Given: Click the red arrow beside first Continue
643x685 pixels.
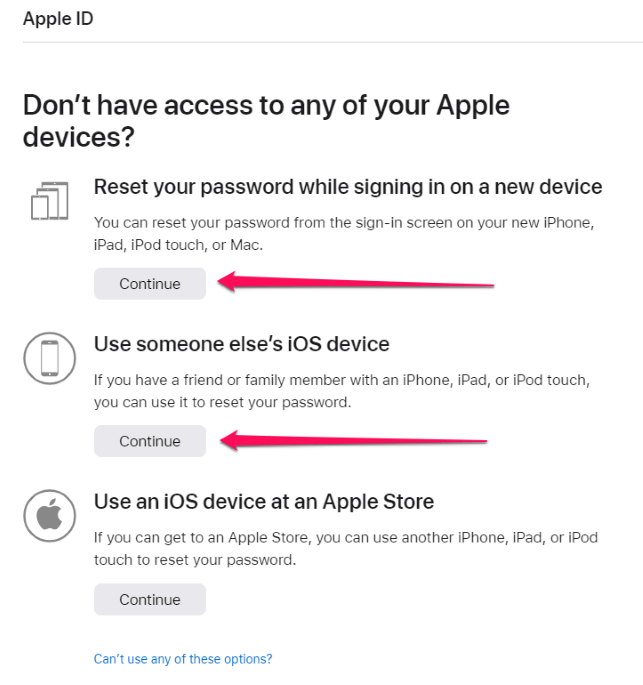Looking at the screenshot, I should [356, 282].
